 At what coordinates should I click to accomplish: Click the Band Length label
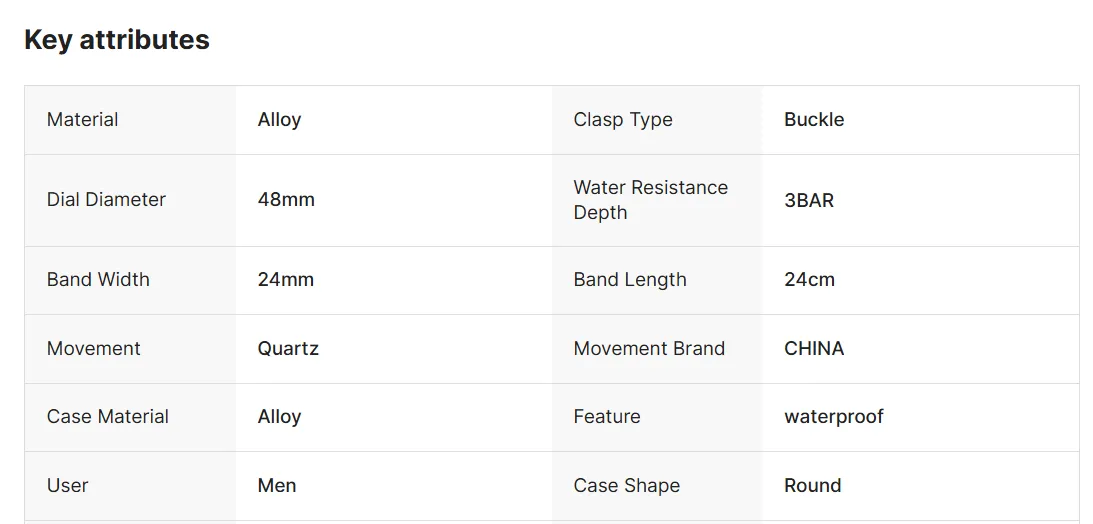(630, 280)
